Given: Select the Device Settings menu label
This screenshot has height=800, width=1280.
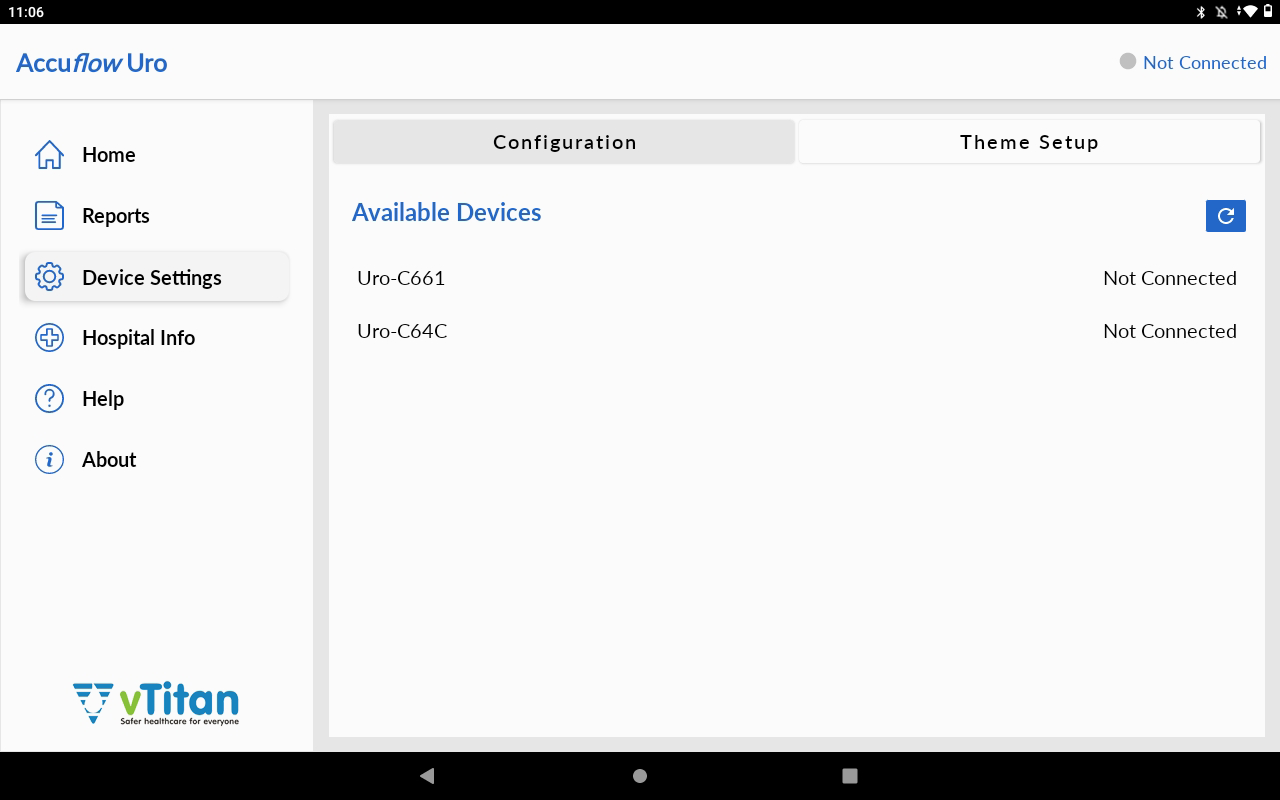Looking at the screenshot, I should (152, 277).
